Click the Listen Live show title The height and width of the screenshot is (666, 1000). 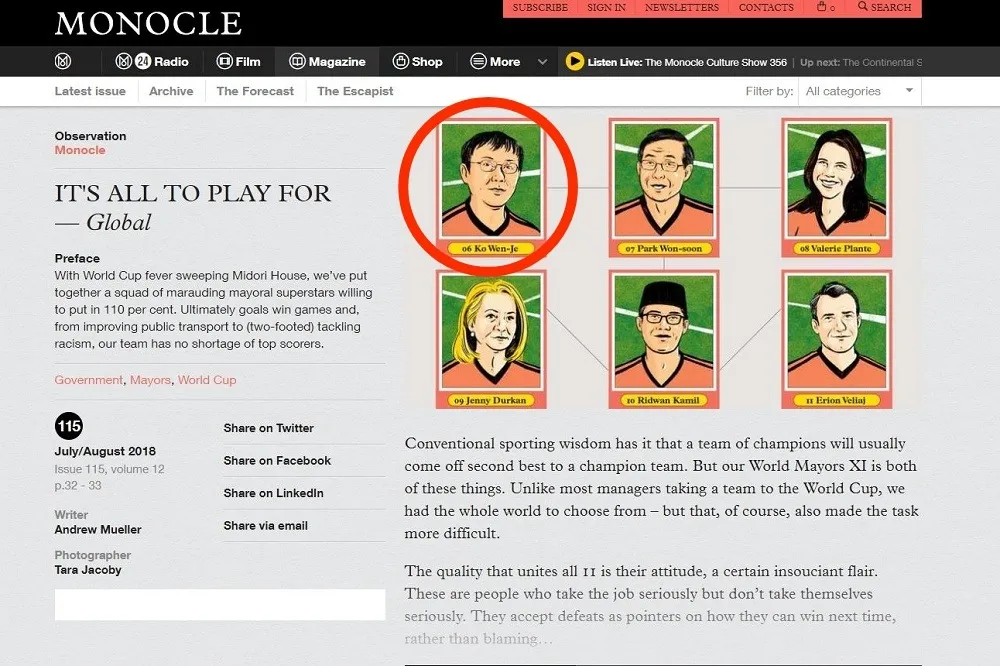(x=716, y=62)
